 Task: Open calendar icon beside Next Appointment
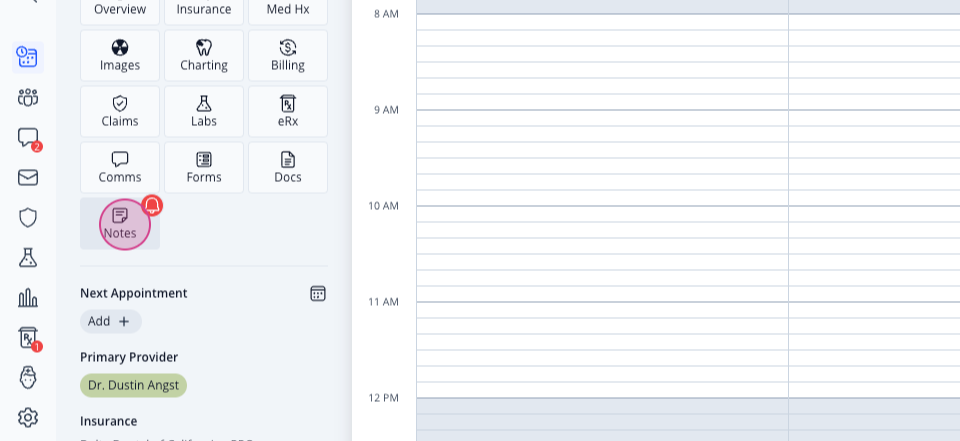[318, 293]
